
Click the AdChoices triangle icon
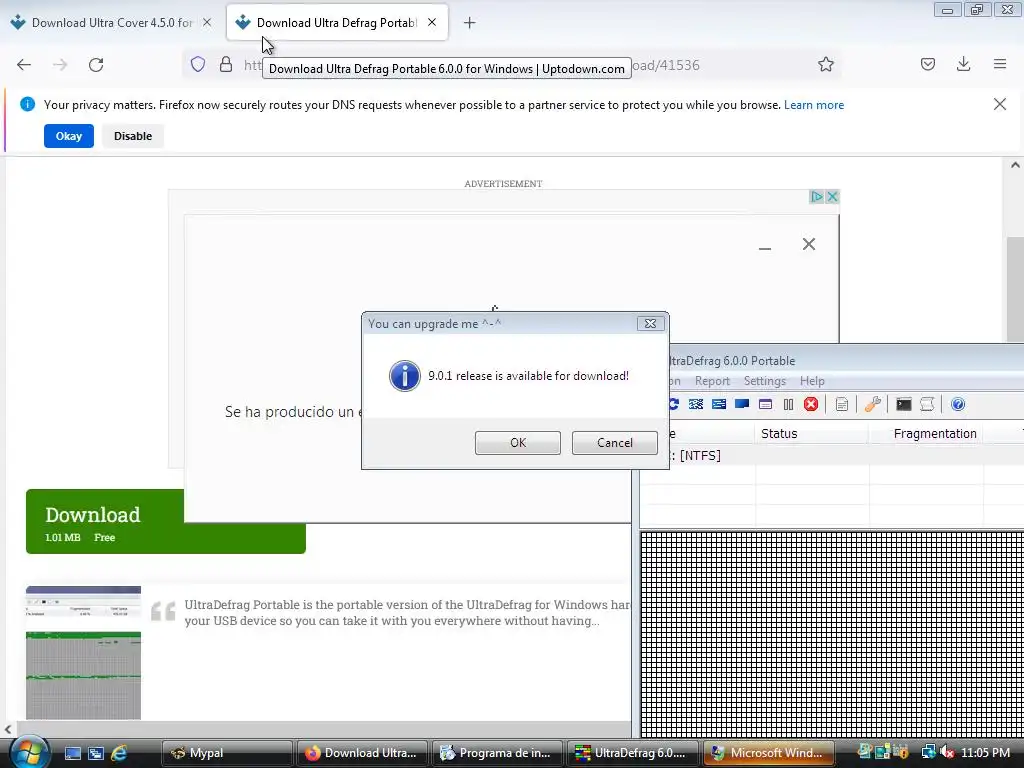[816, 197]
